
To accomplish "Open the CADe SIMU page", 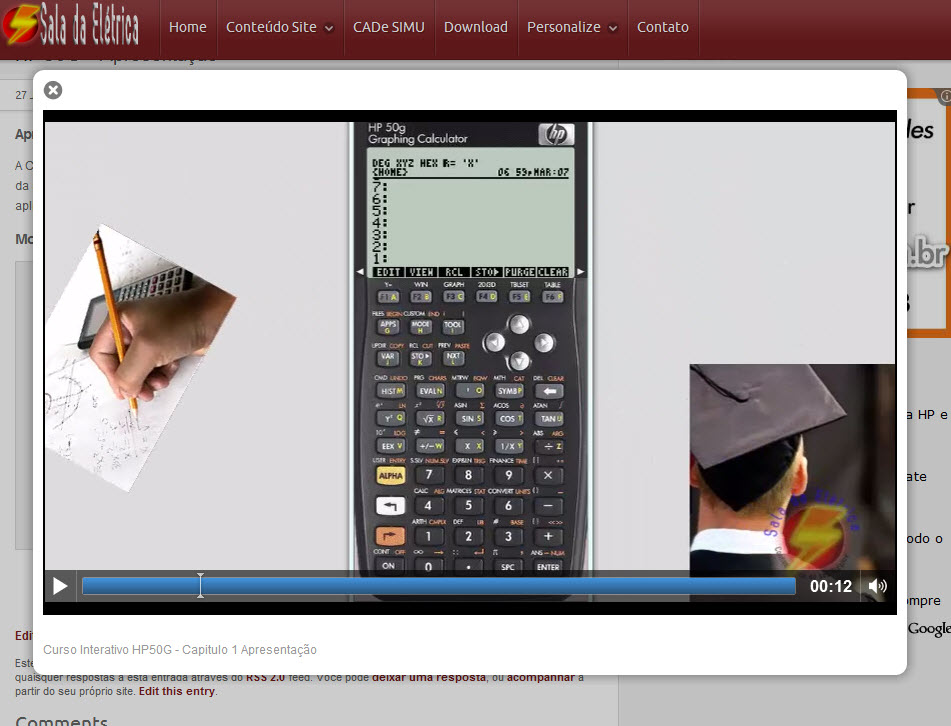I will point(389,27).
